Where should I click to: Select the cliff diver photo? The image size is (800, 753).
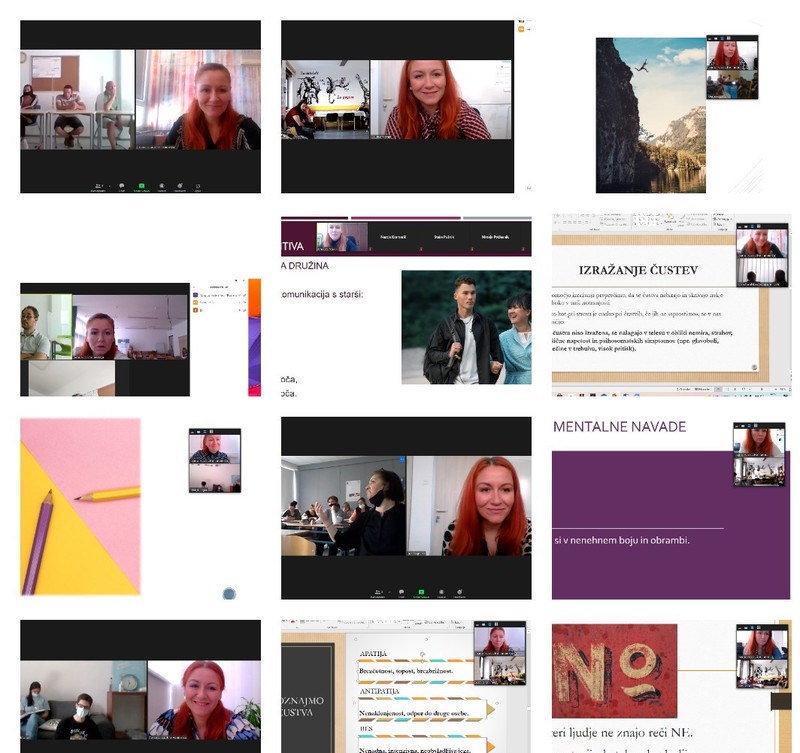coord(650,115)
